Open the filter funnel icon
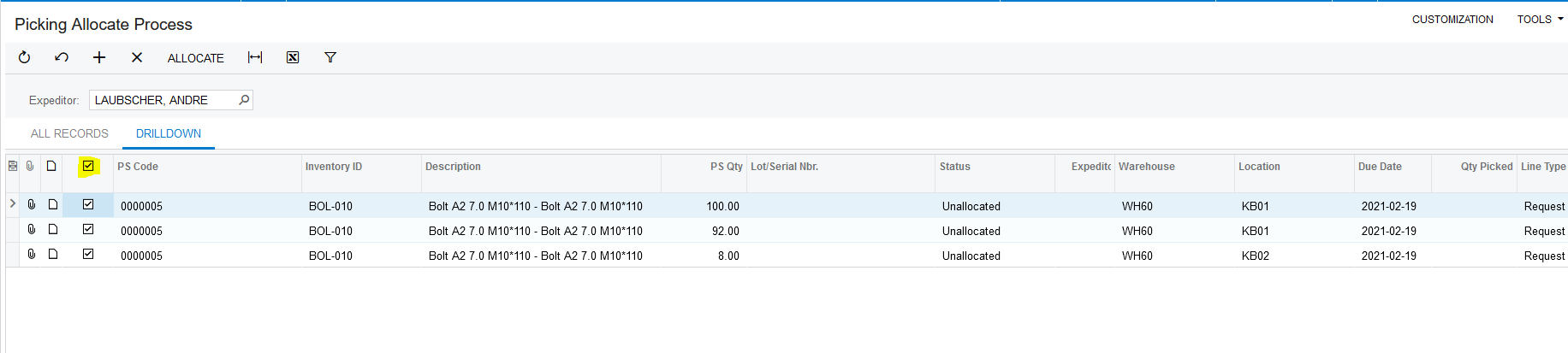This screenshot has width=1568, height=353. point(330,57)
